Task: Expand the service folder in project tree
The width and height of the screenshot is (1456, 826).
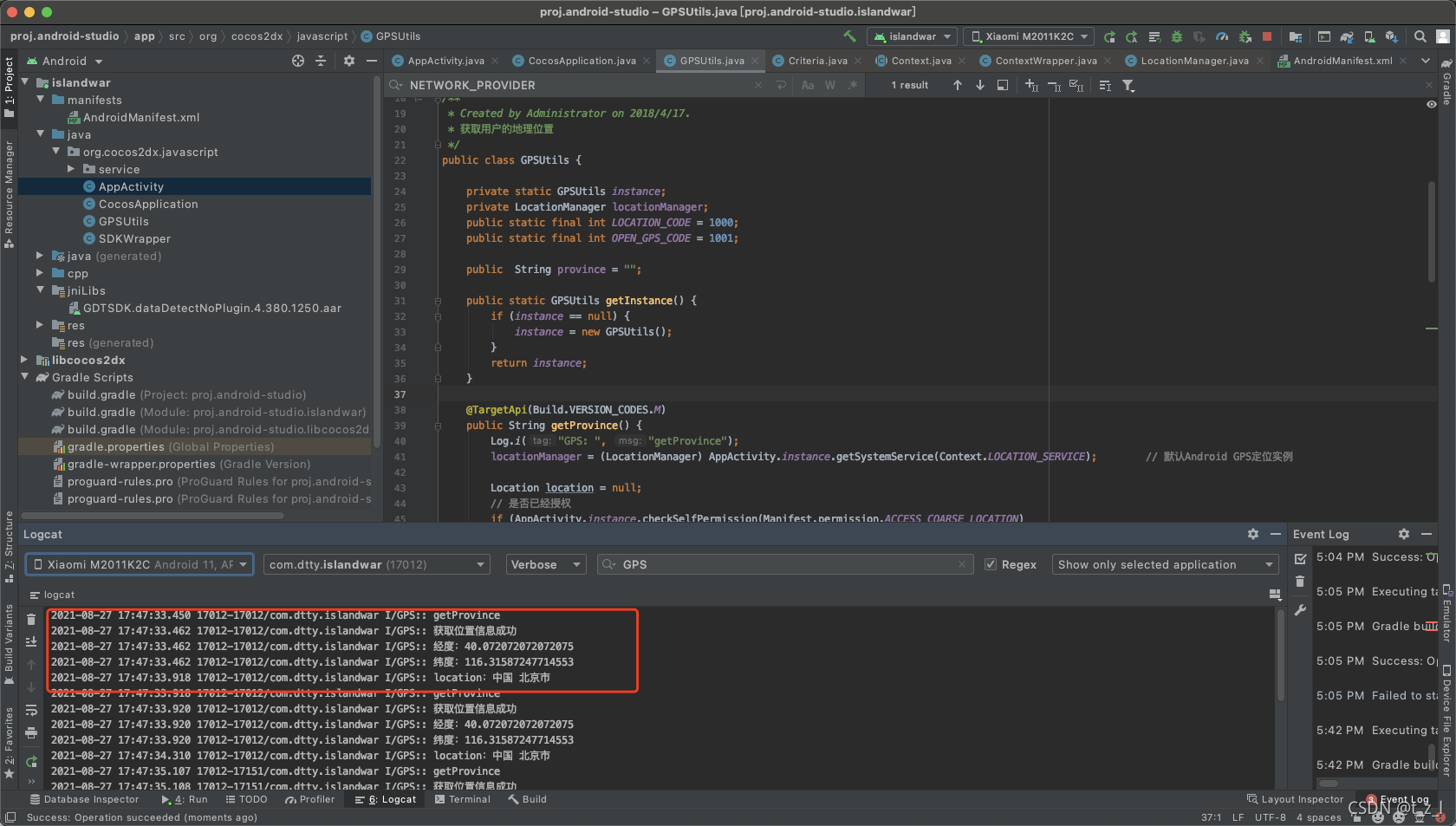Action: pyautogui.click(x=71, y=169)
